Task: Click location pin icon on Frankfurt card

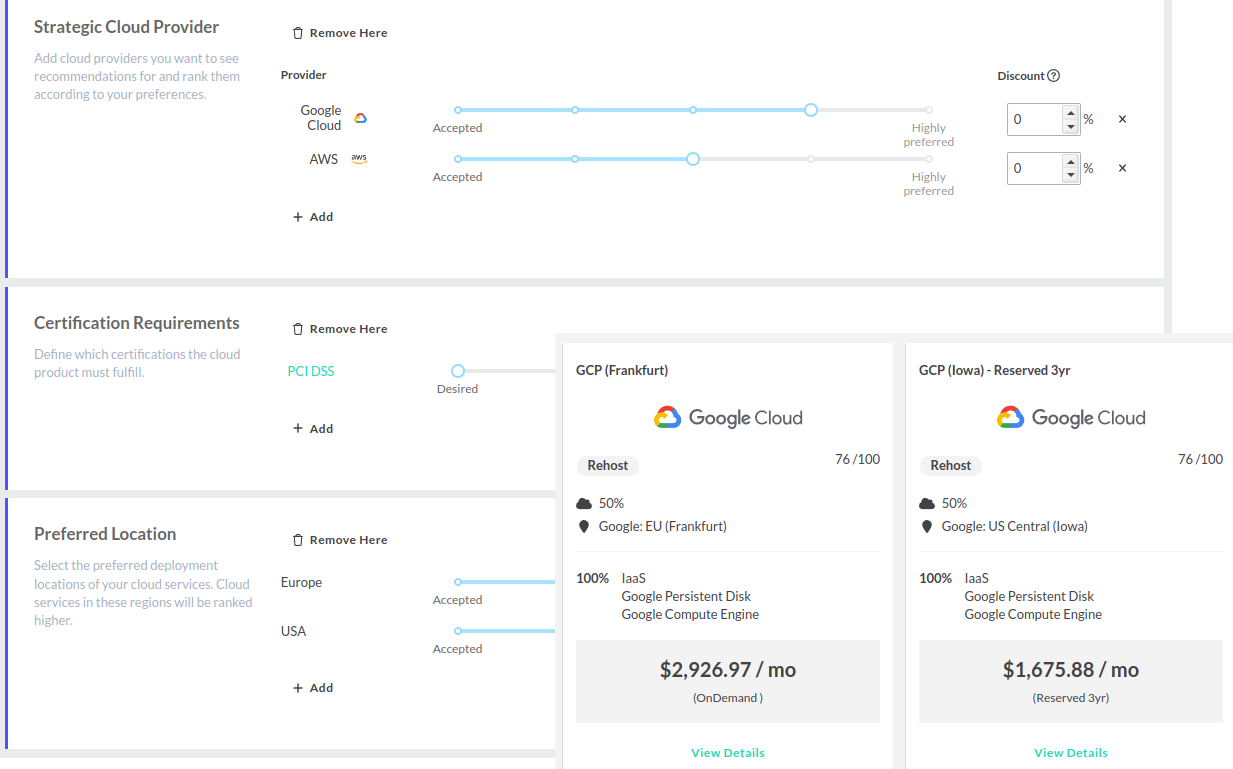Action: click(584, 527)
